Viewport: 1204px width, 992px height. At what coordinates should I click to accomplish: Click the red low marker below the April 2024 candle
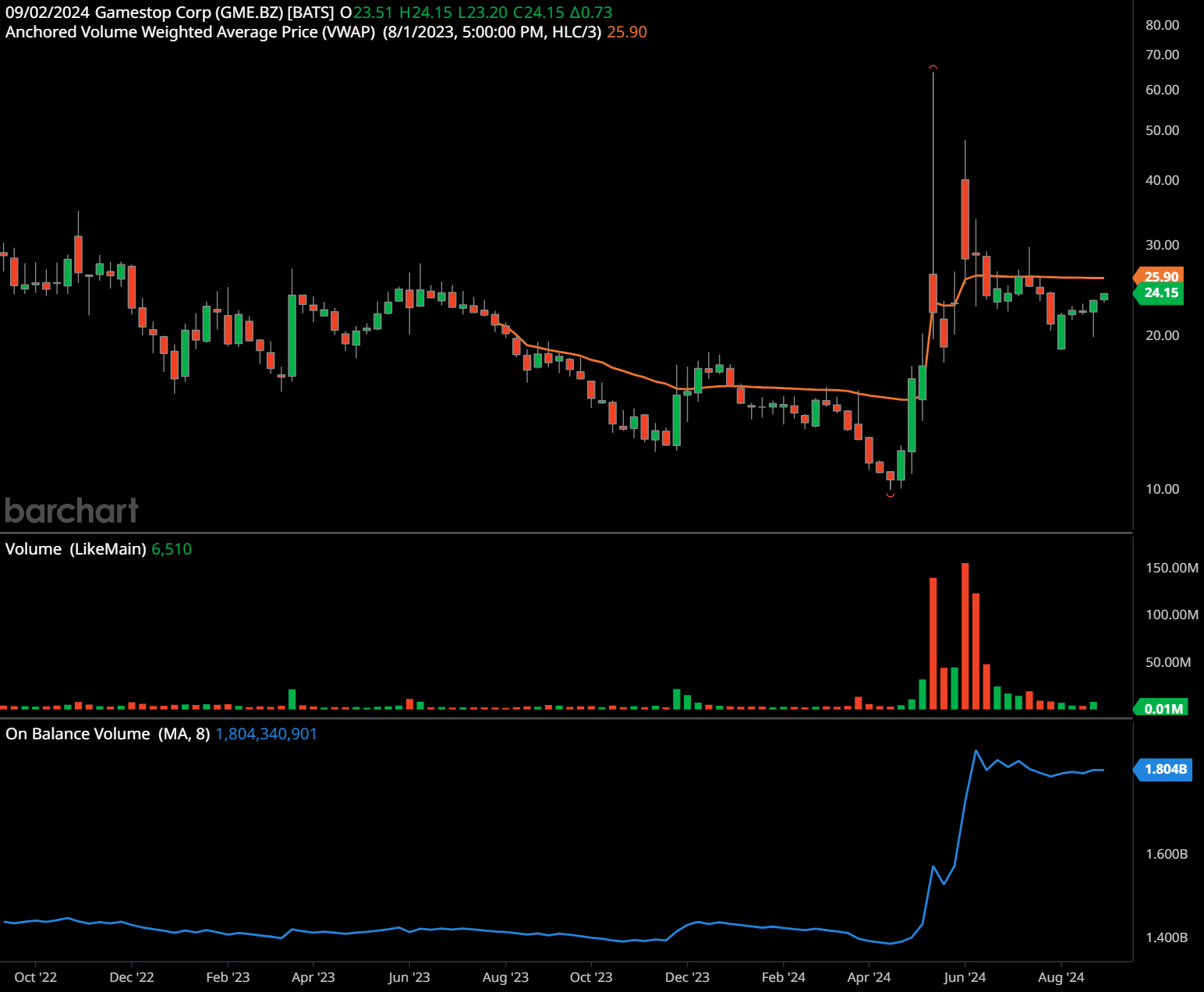coord(890,494)
